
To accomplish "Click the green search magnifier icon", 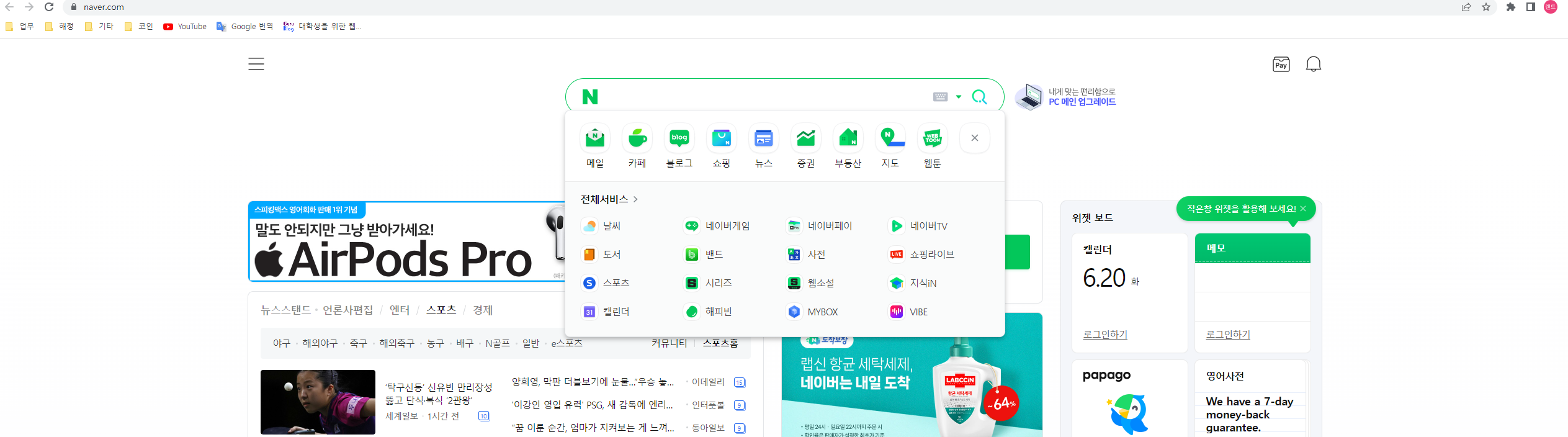I will (x=979, y=97).
